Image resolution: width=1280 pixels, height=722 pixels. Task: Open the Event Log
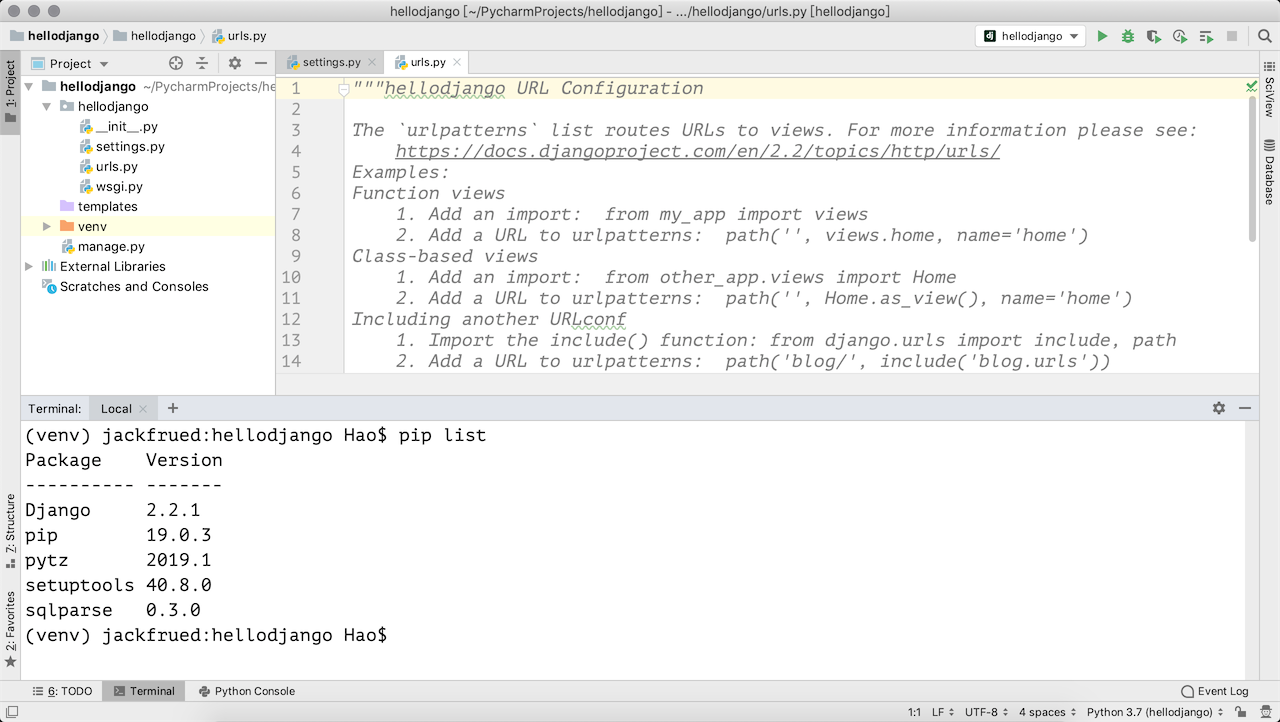coord(1214,691)
